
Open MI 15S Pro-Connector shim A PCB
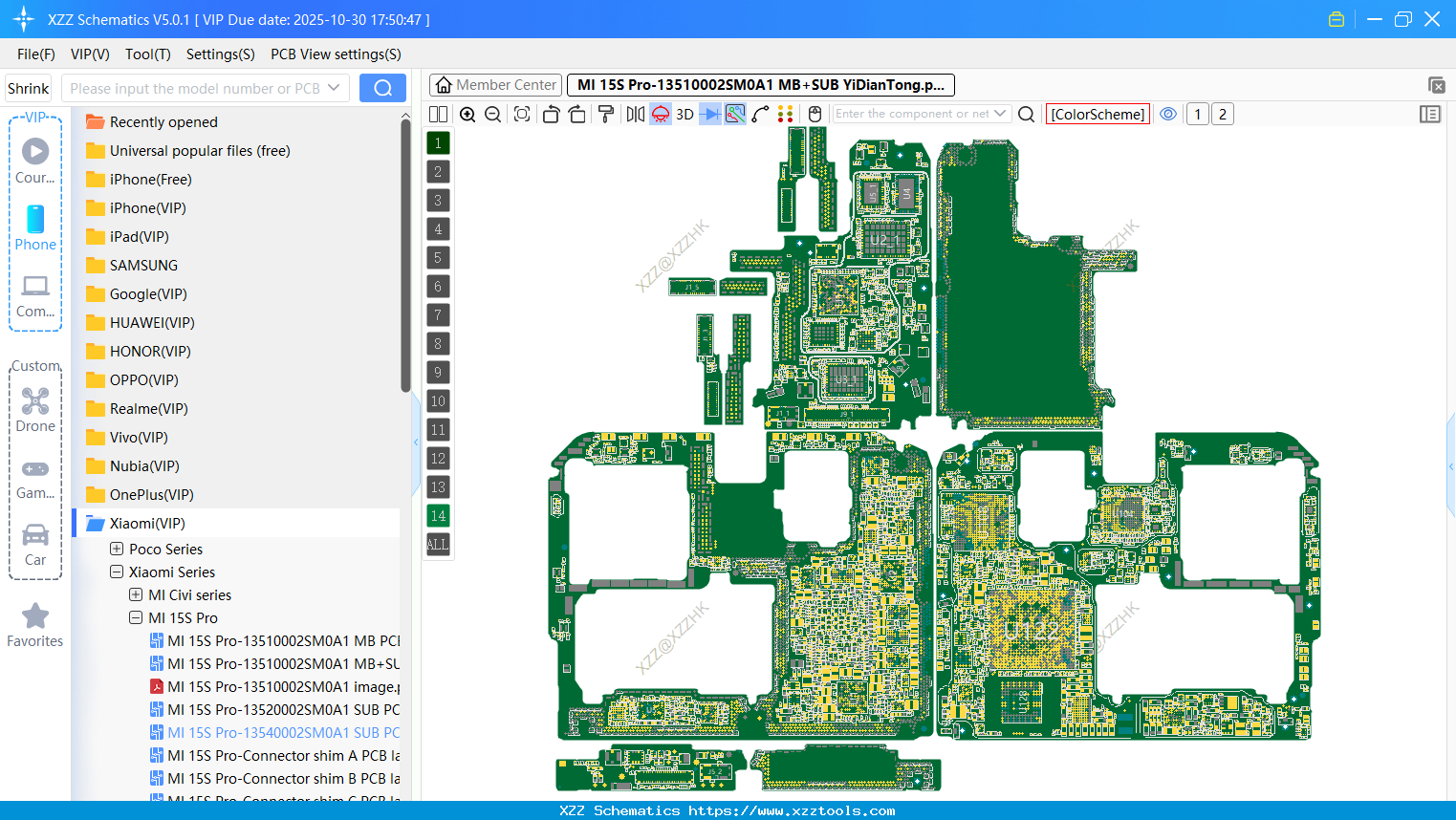pyautogui.click(x=275, y=755)
